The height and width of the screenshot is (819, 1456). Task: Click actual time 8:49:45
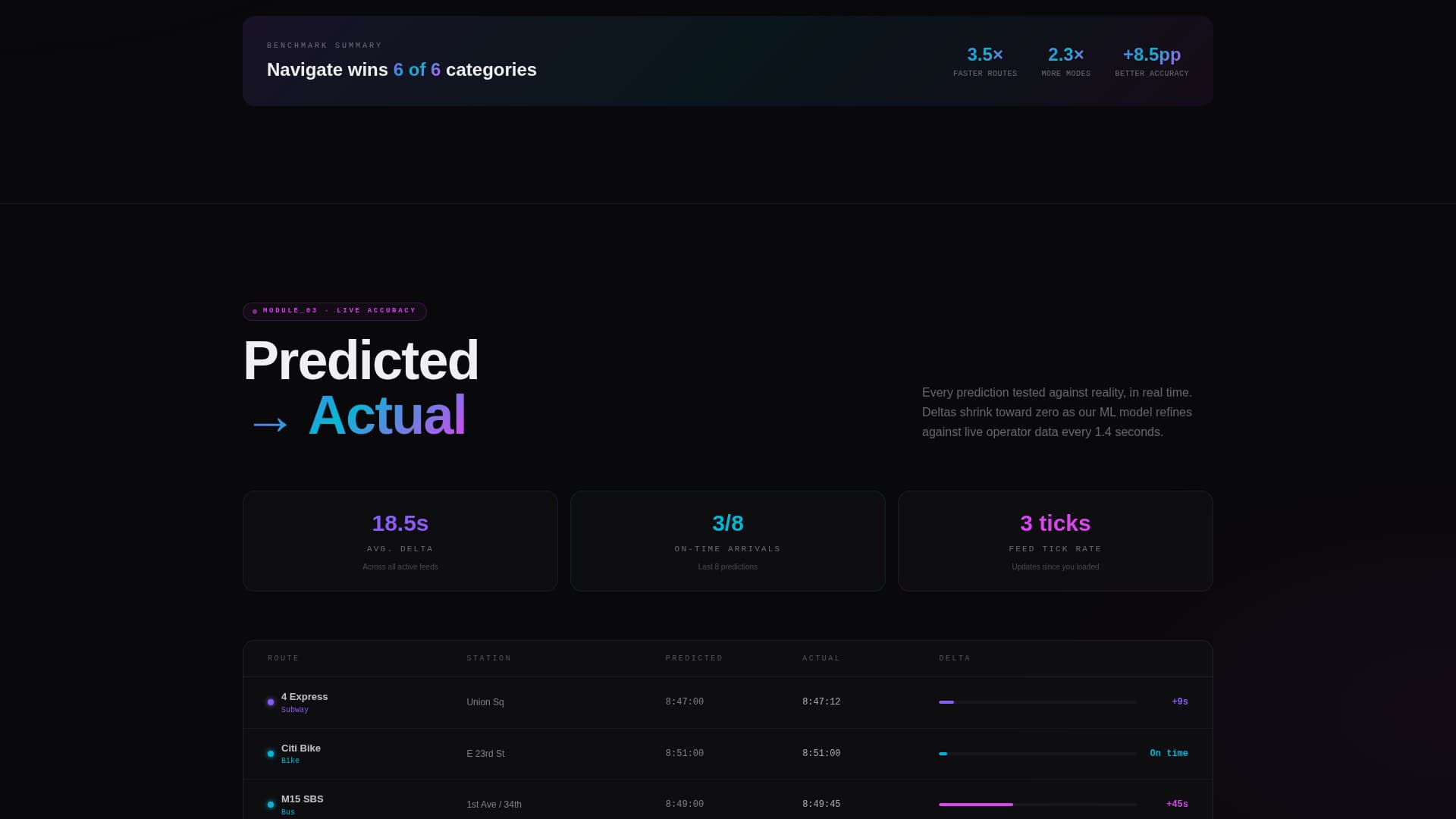821,805
